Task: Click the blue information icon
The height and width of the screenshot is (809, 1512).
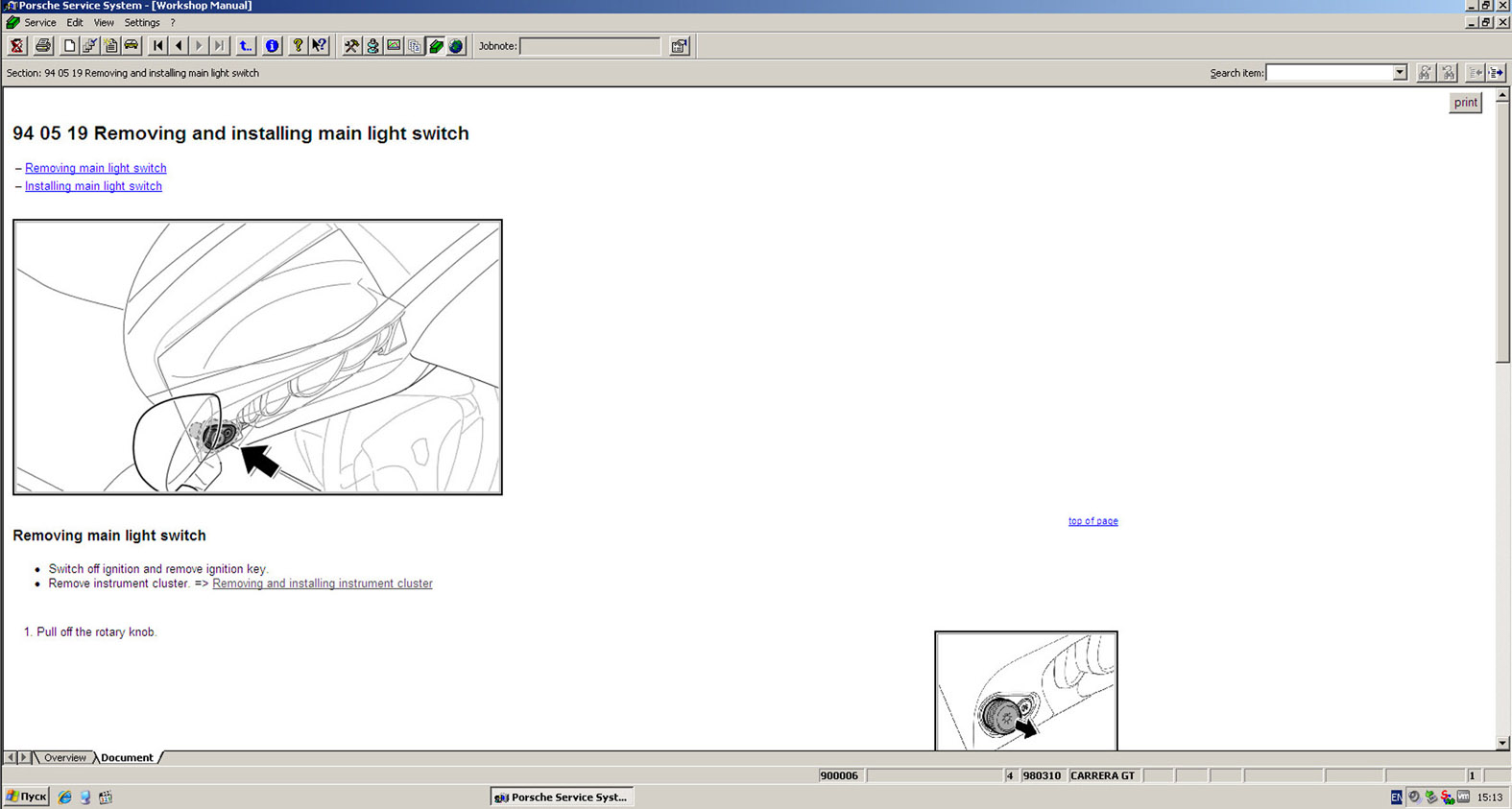Action: tap(272, 46)
